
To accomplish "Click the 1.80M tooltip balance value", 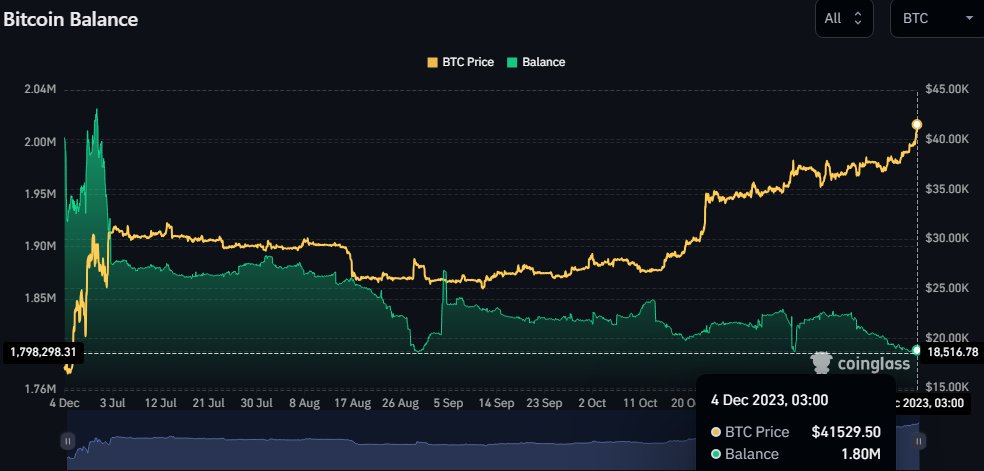I will [x=861, y=454].
